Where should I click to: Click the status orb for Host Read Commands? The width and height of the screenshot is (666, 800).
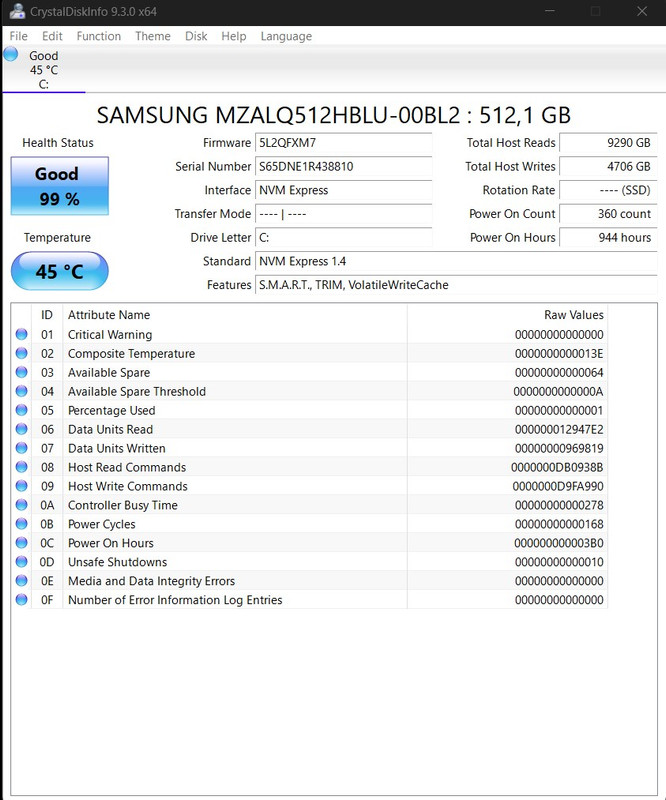click(21, 467)
